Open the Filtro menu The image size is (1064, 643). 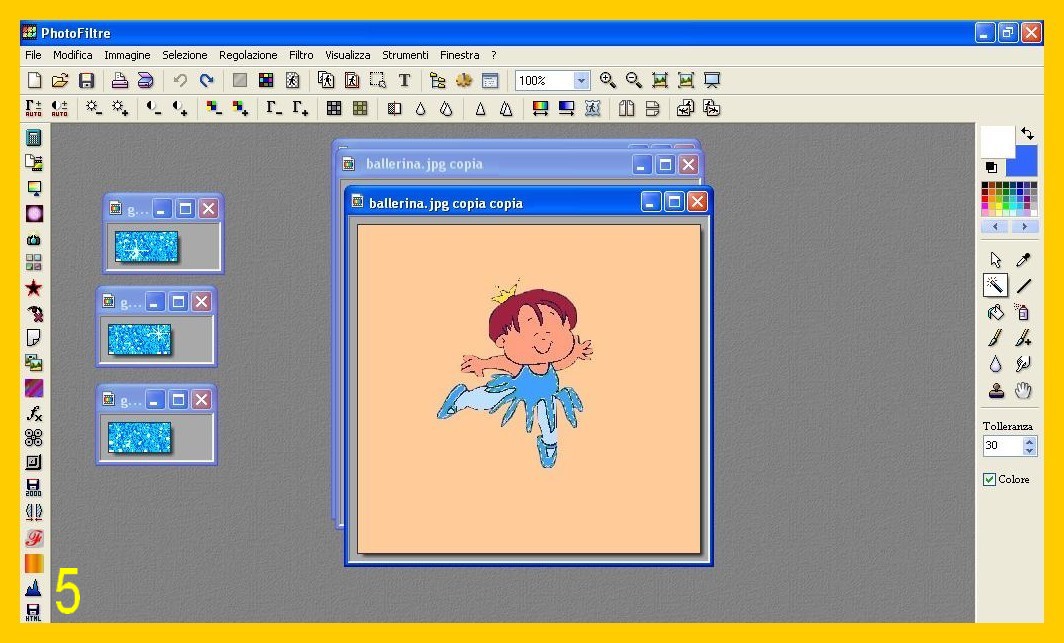pyautogui.click(x=301, y=55)
